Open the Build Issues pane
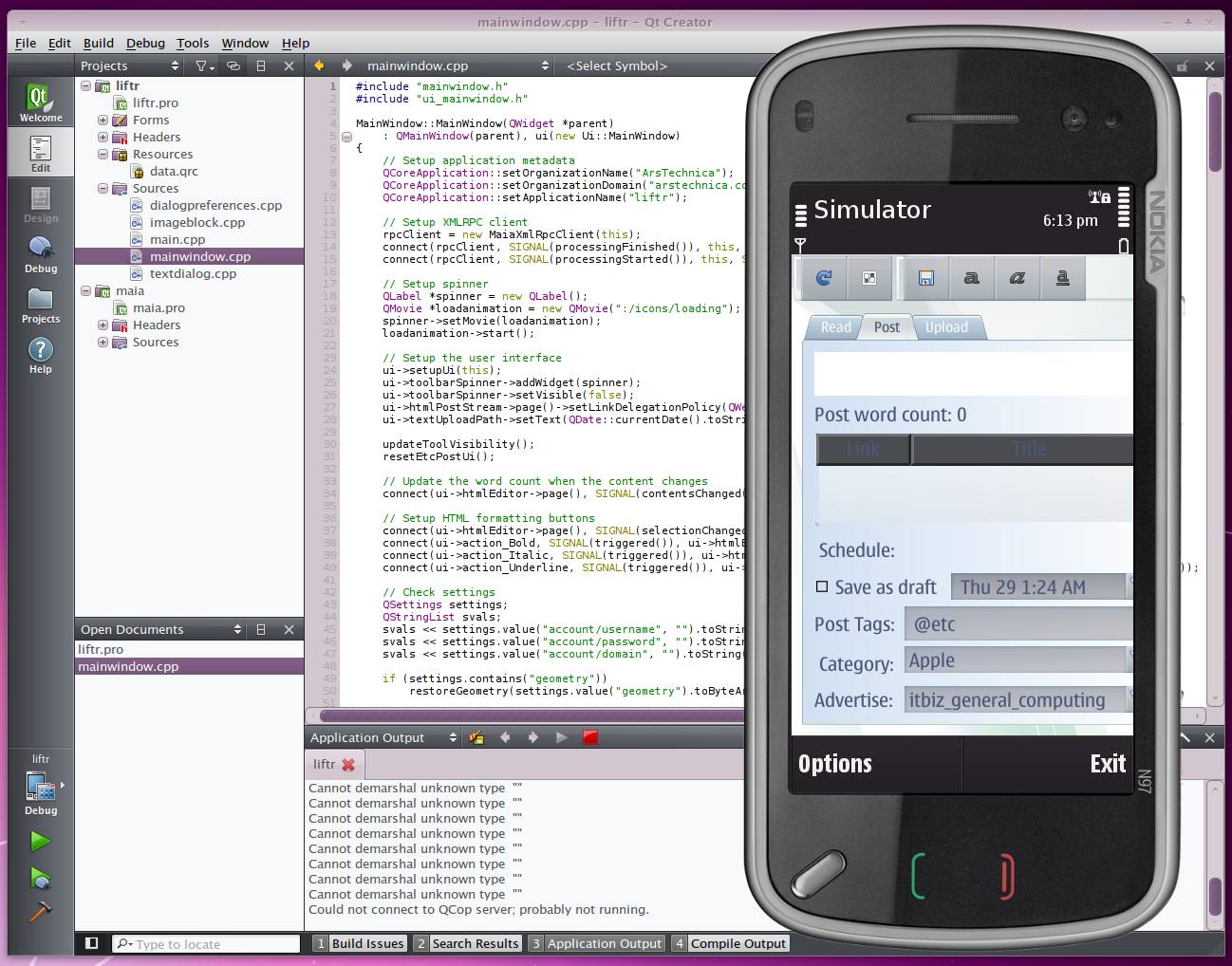 [360, 943]
